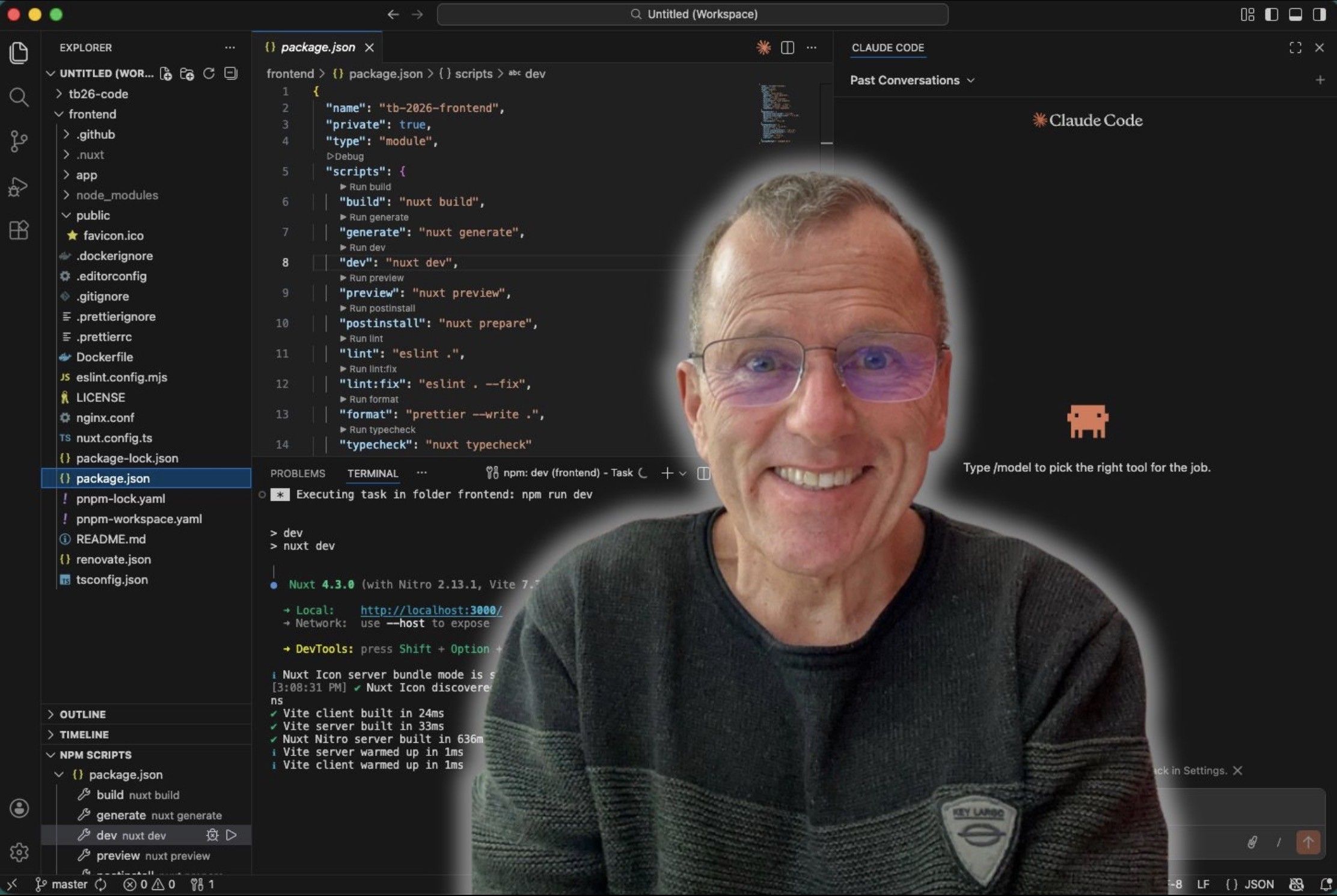Viewport: 1337px width, 896px height.
Task: Split the editor to the right
Action: 788,47
